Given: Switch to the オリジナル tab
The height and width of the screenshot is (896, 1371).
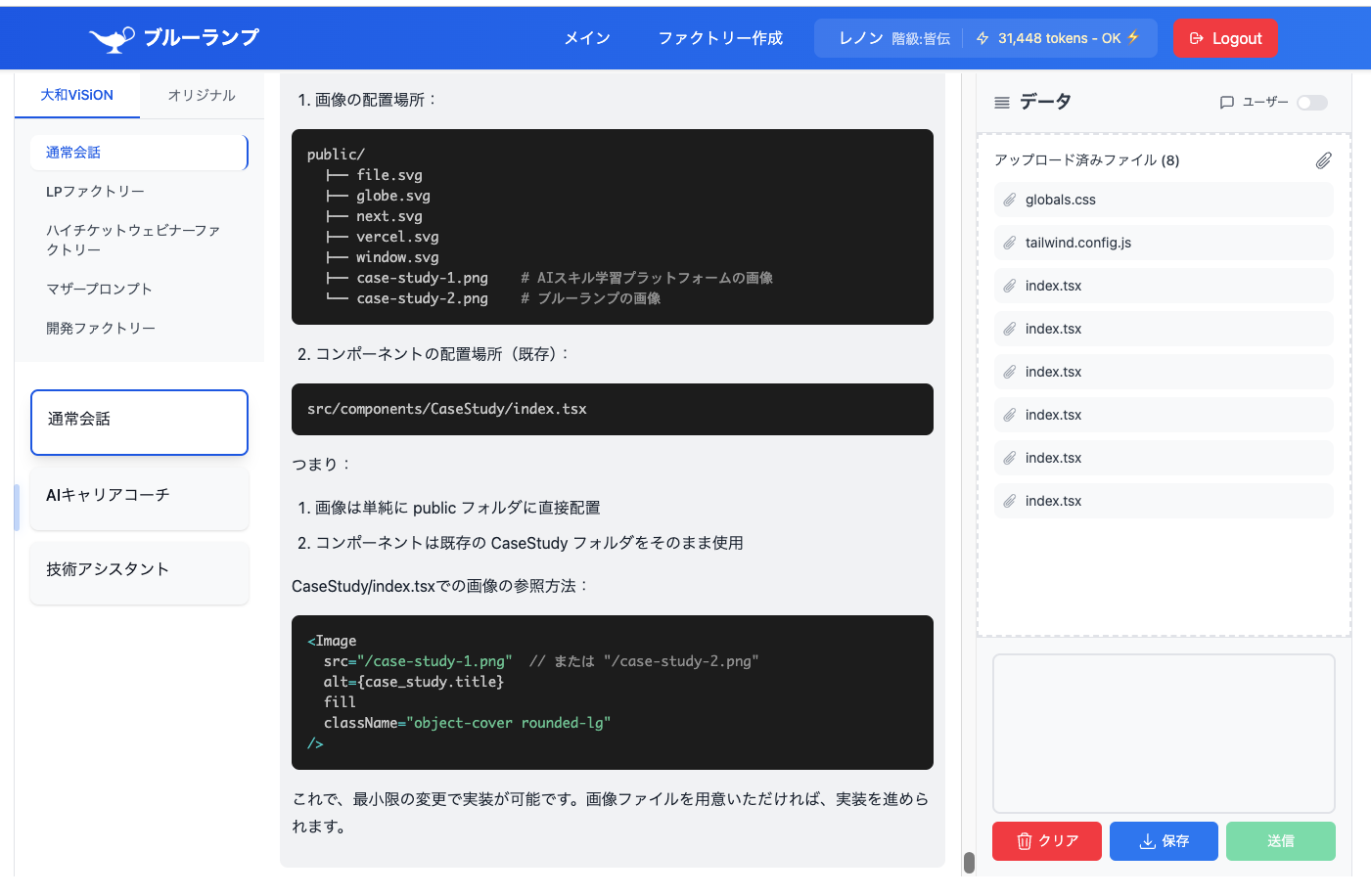Looking at the screenshot, I should click(202, 95).
